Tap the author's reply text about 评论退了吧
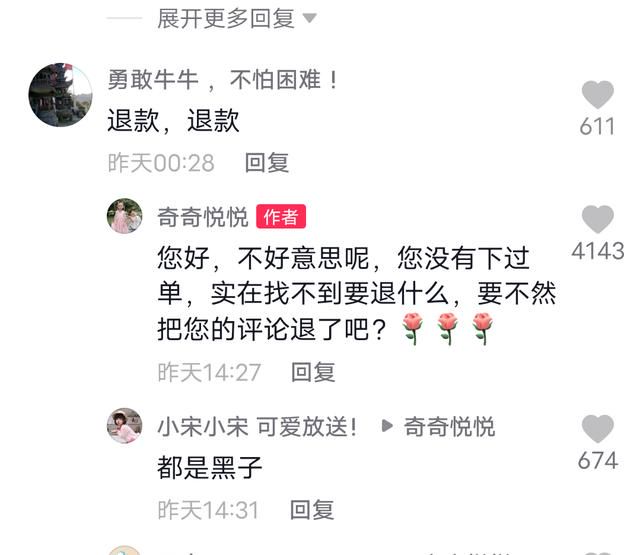Screen dimensions: 640x555 (x=357, y=294)
